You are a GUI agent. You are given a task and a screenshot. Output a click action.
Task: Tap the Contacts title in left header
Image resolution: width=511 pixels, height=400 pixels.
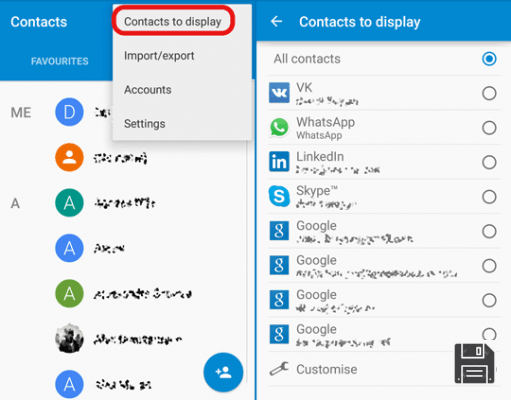coord(39,22)
